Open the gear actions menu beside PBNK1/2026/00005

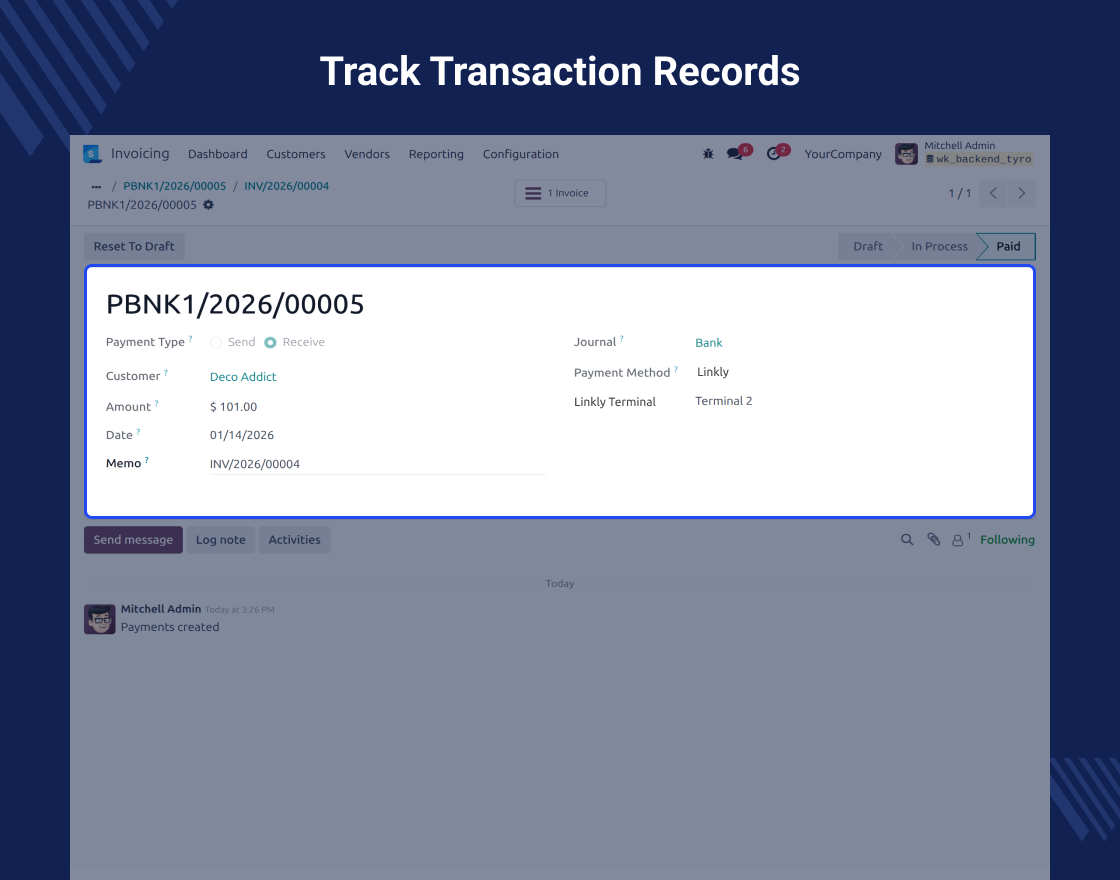(208, 205)
